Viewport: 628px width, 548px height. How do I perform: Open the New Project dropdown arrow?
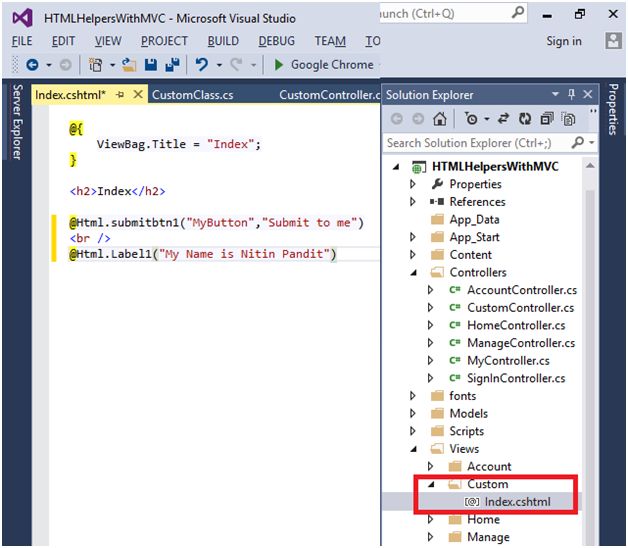[x=112, y=65]
